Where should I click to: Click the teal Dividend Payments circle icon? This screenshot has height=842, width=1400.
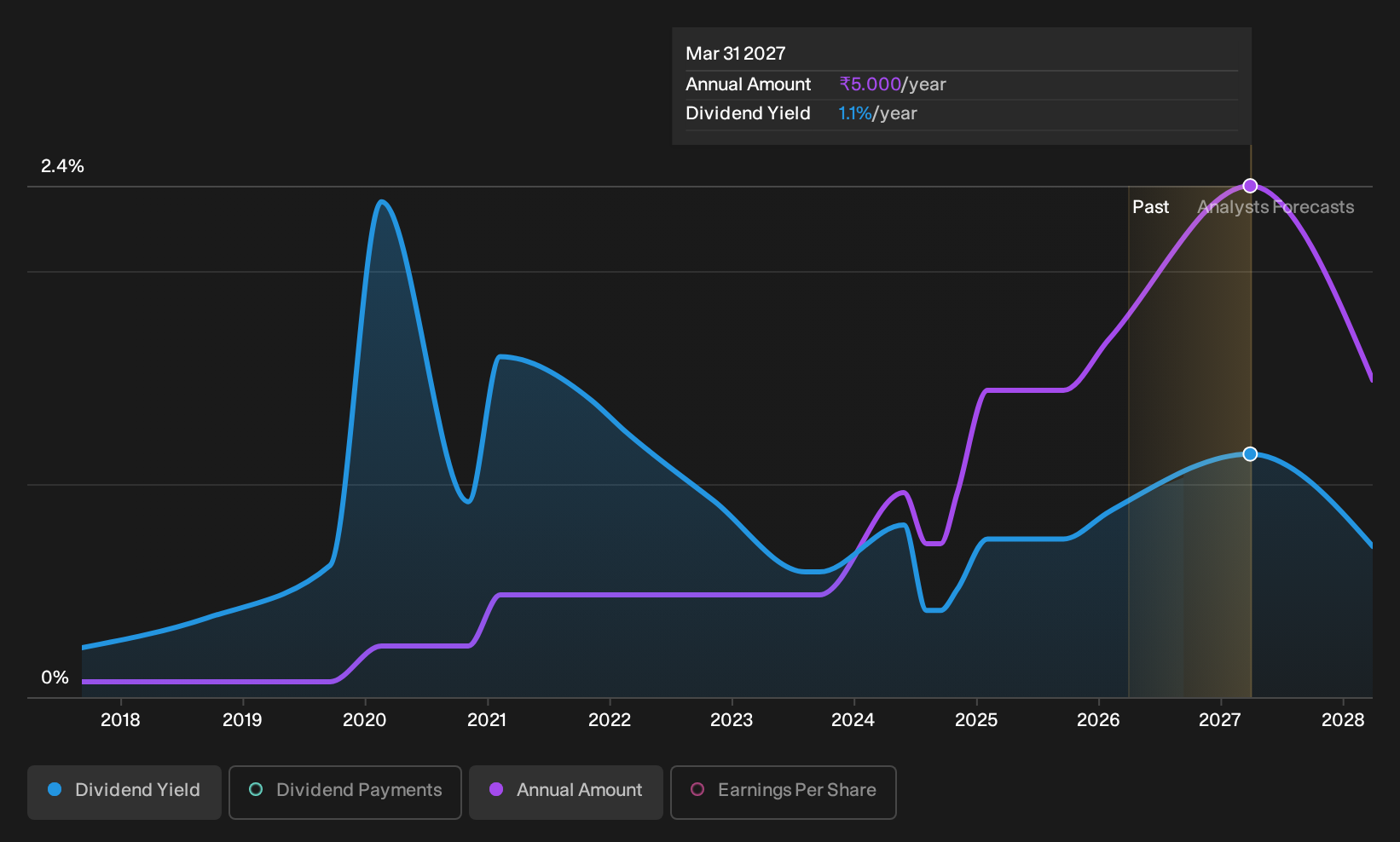tap(256, 789)
